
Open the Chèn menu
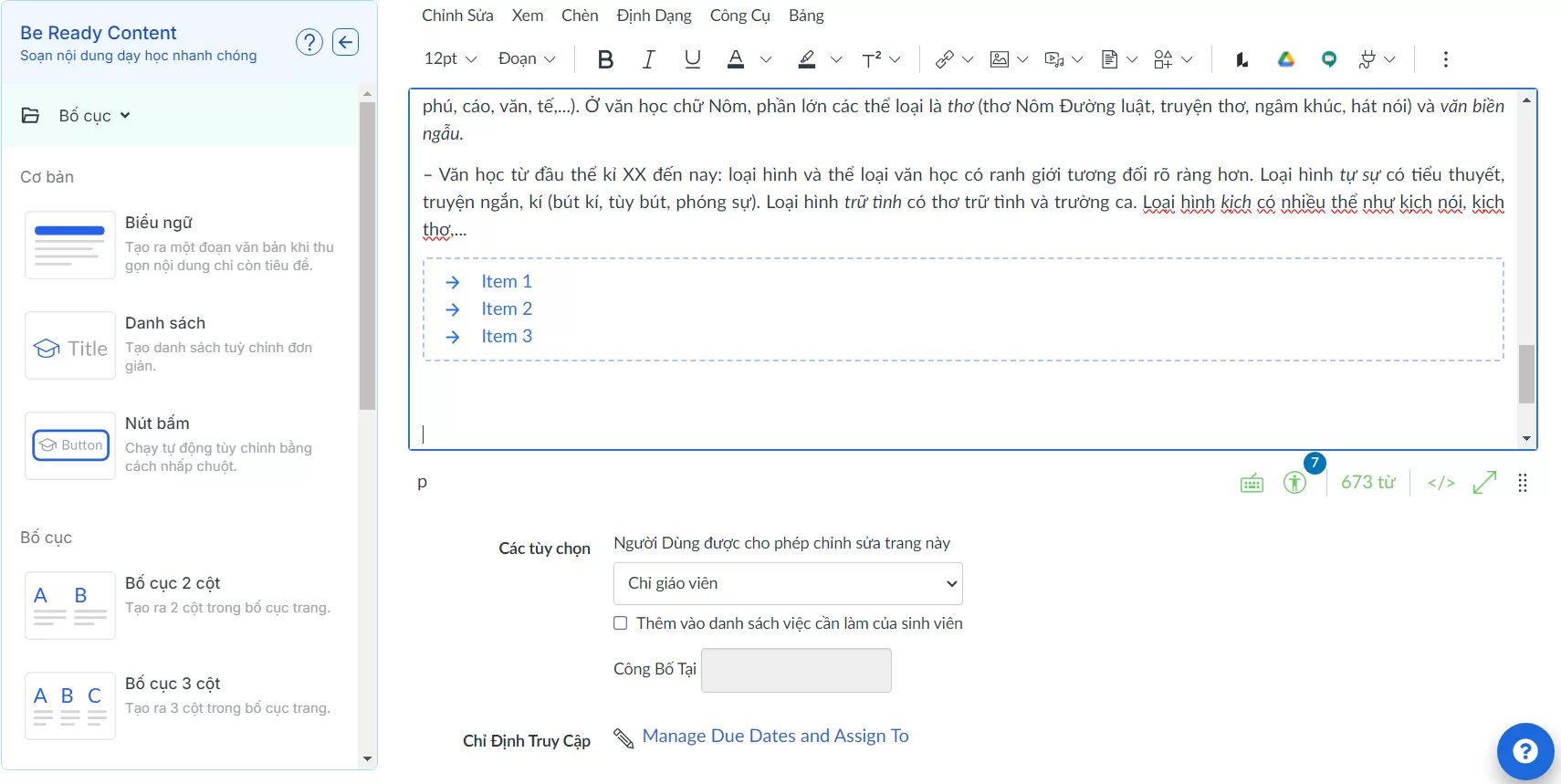tap(580, 16)
